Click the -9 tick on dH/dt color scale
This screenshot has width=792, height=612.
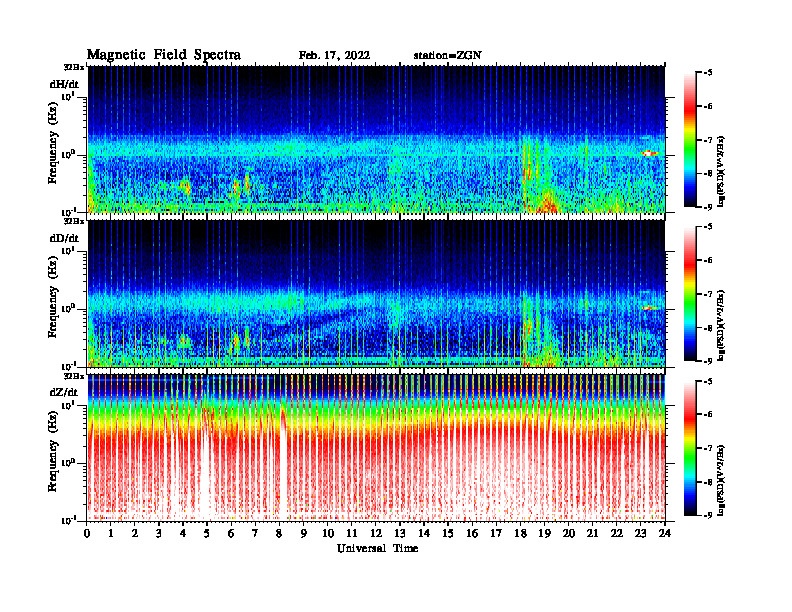point(708,207)
